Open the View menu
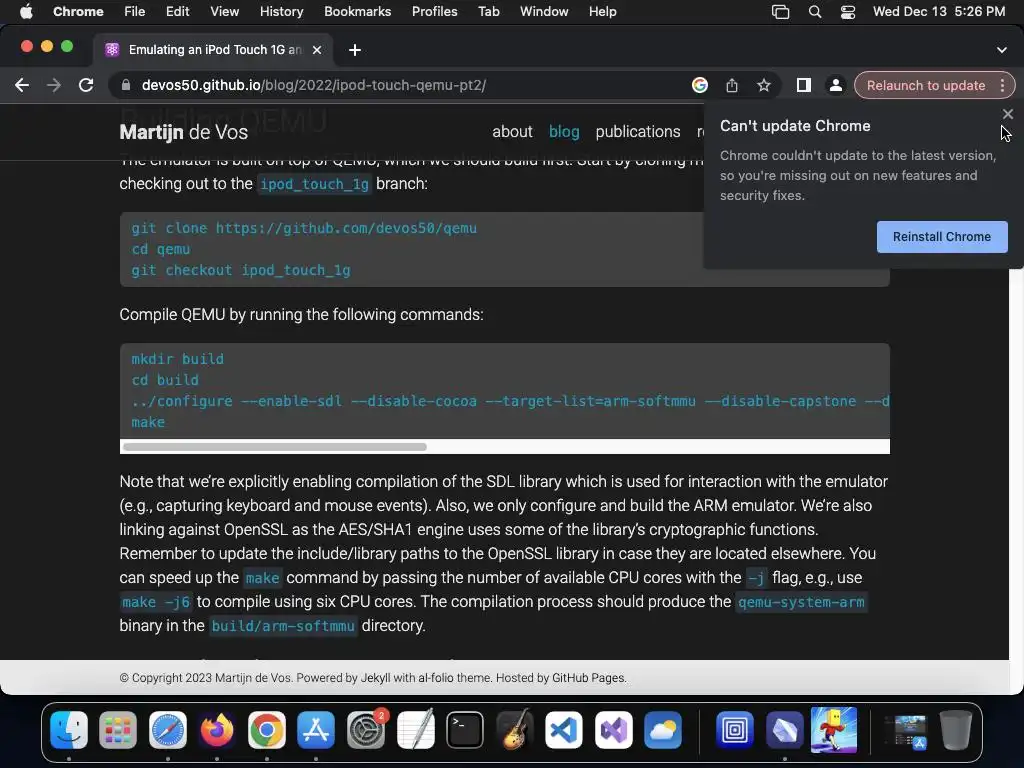The width and height of the screenshot is (1024, 768). click(225, 12)
